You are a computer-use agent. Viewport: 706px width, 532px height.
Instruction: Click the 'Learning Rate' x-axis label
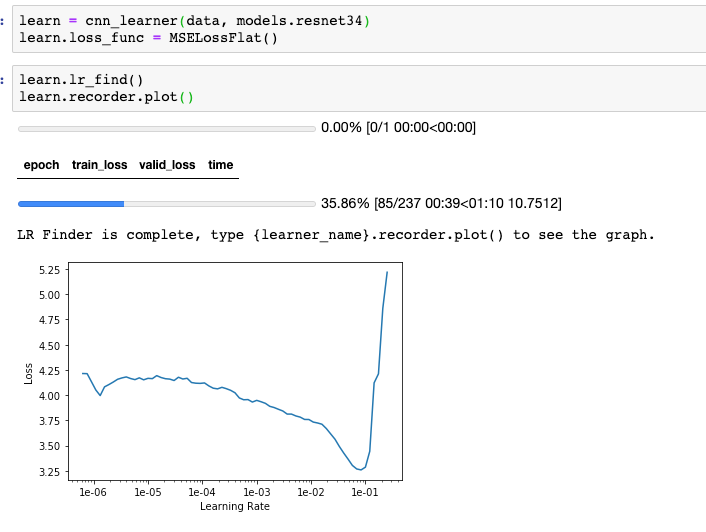tap(235, 506)
